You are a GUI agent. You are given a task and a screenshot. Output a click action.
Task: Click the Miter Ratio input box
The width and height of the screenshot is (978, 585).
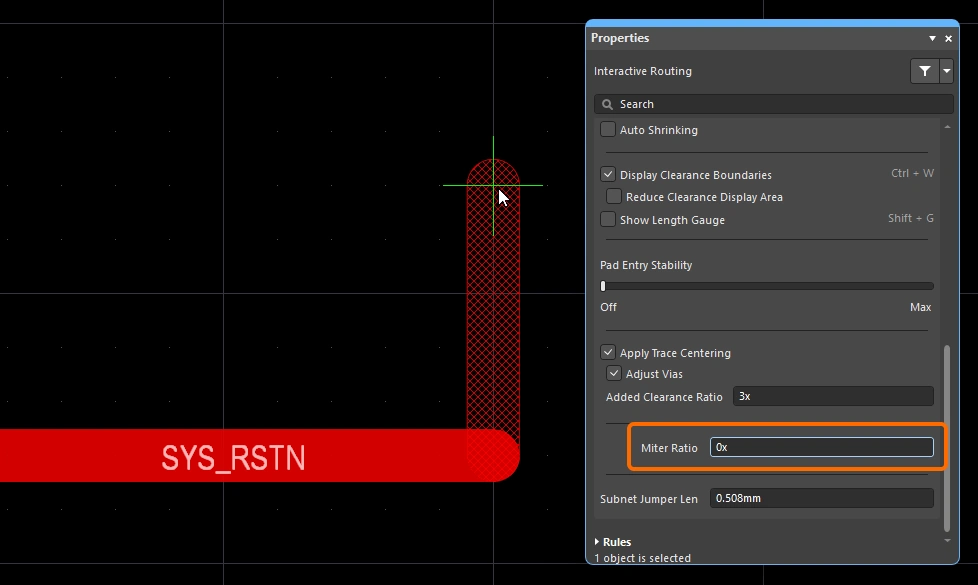(821, 448)
